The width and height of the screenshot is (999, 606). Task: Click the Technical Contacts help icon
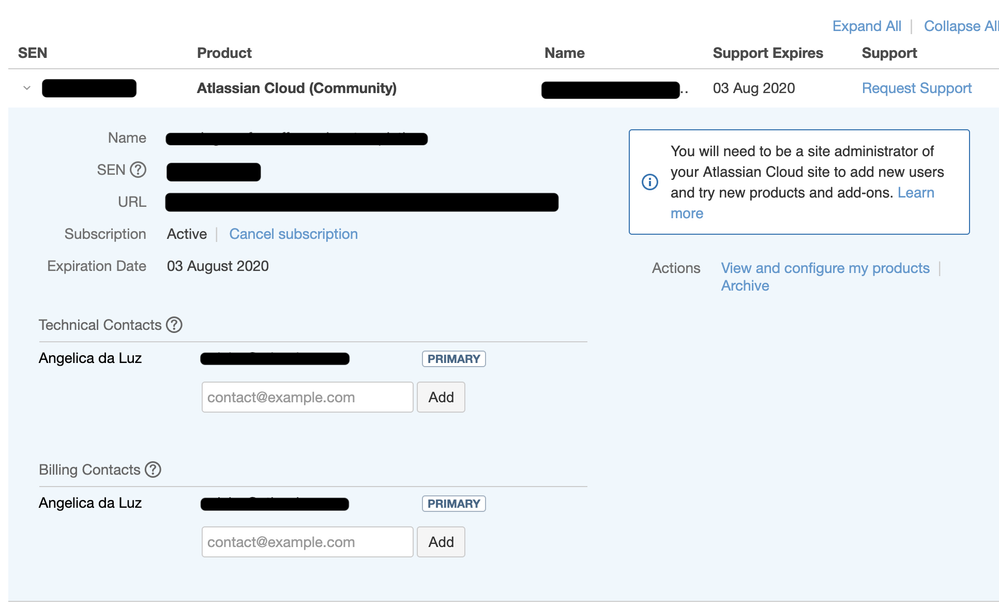[174, 325]
